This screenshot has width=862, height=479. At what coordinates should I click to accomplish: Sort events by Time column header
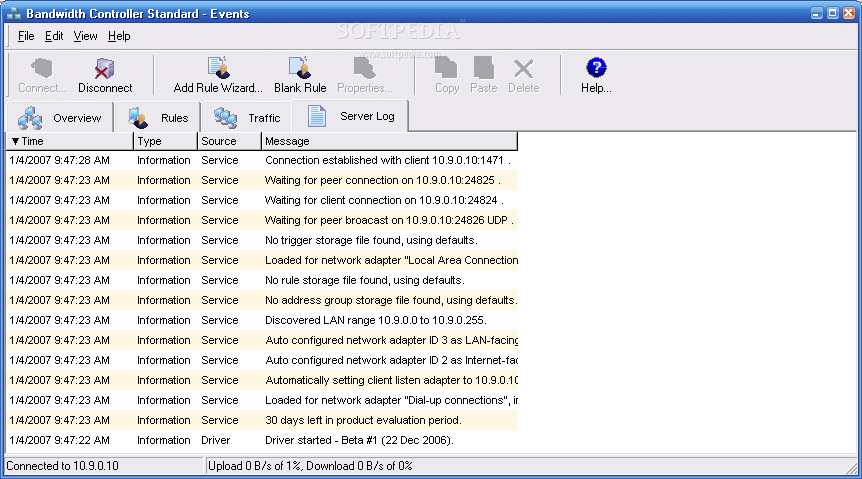69,141
